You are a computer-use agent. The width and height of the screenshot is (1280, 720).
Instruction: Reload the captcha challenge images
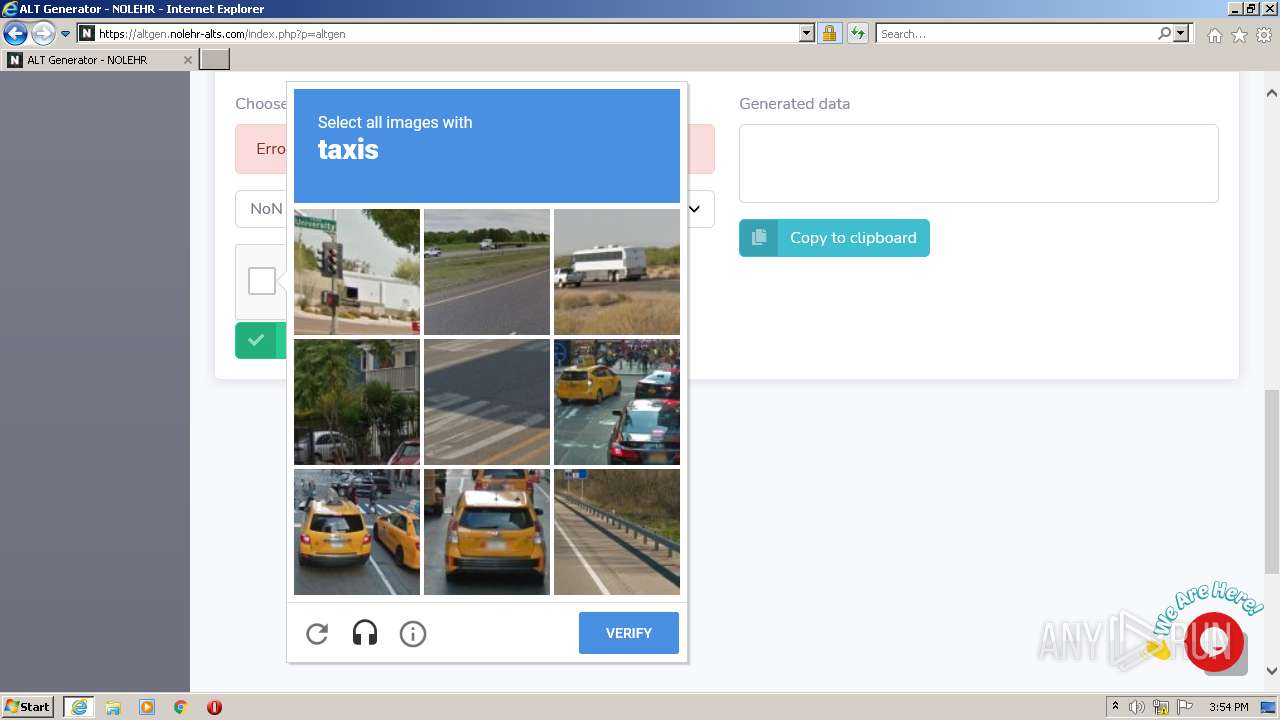[317, 633]
